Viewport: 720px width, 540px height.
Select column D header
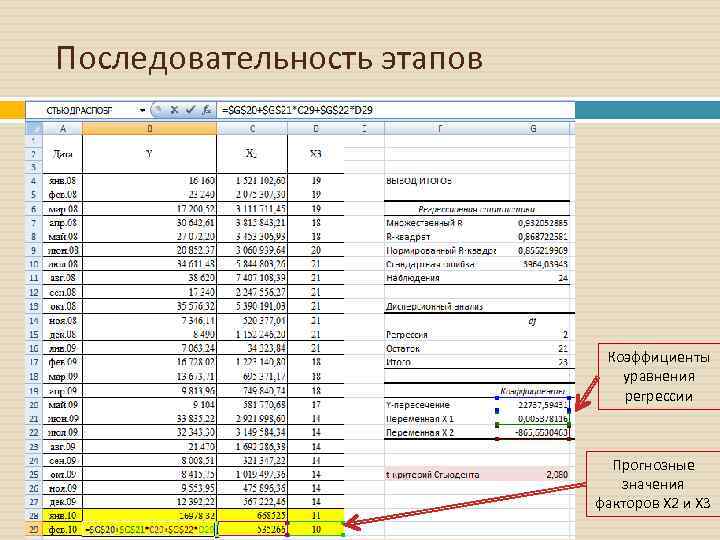(x=315, y=129)
